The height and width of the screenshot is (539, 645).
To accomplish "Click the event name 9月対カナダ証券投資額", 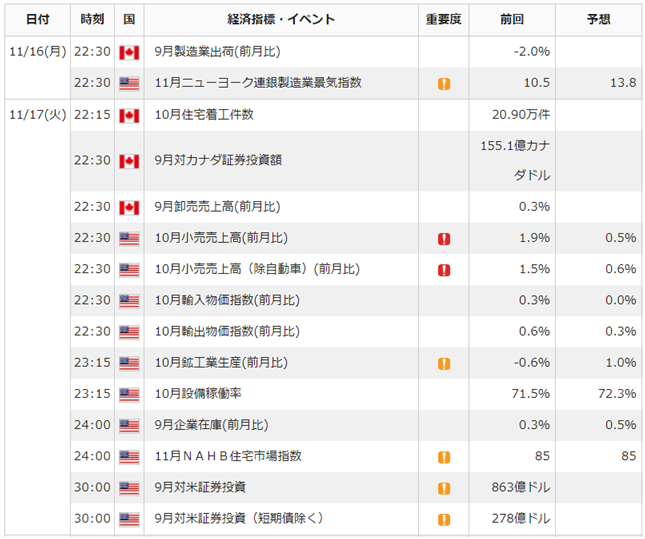I will pyautogui.click(x=218, y=160).
